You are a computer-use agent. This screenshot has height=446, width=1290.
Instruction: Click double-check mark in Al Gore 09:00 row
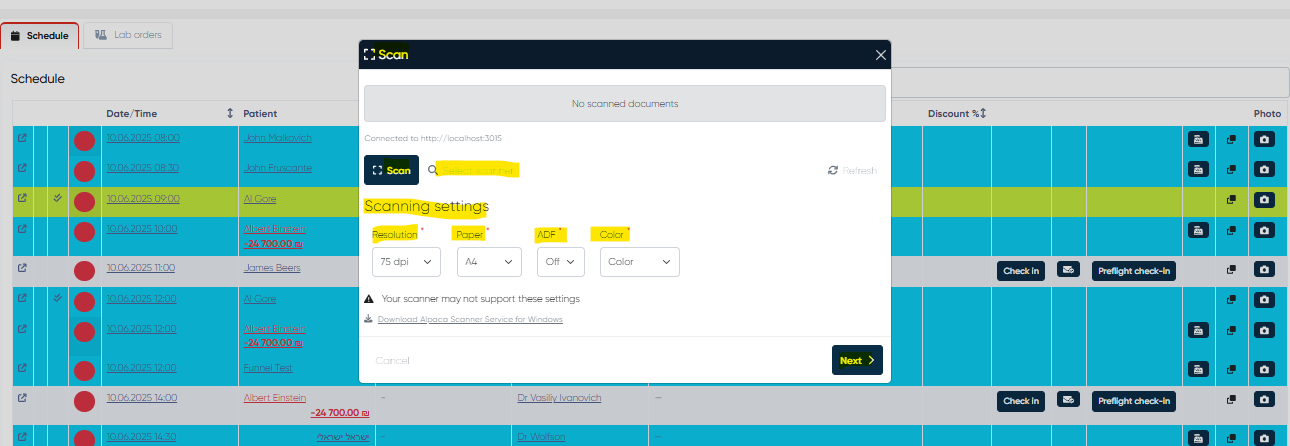coord(58,198)
